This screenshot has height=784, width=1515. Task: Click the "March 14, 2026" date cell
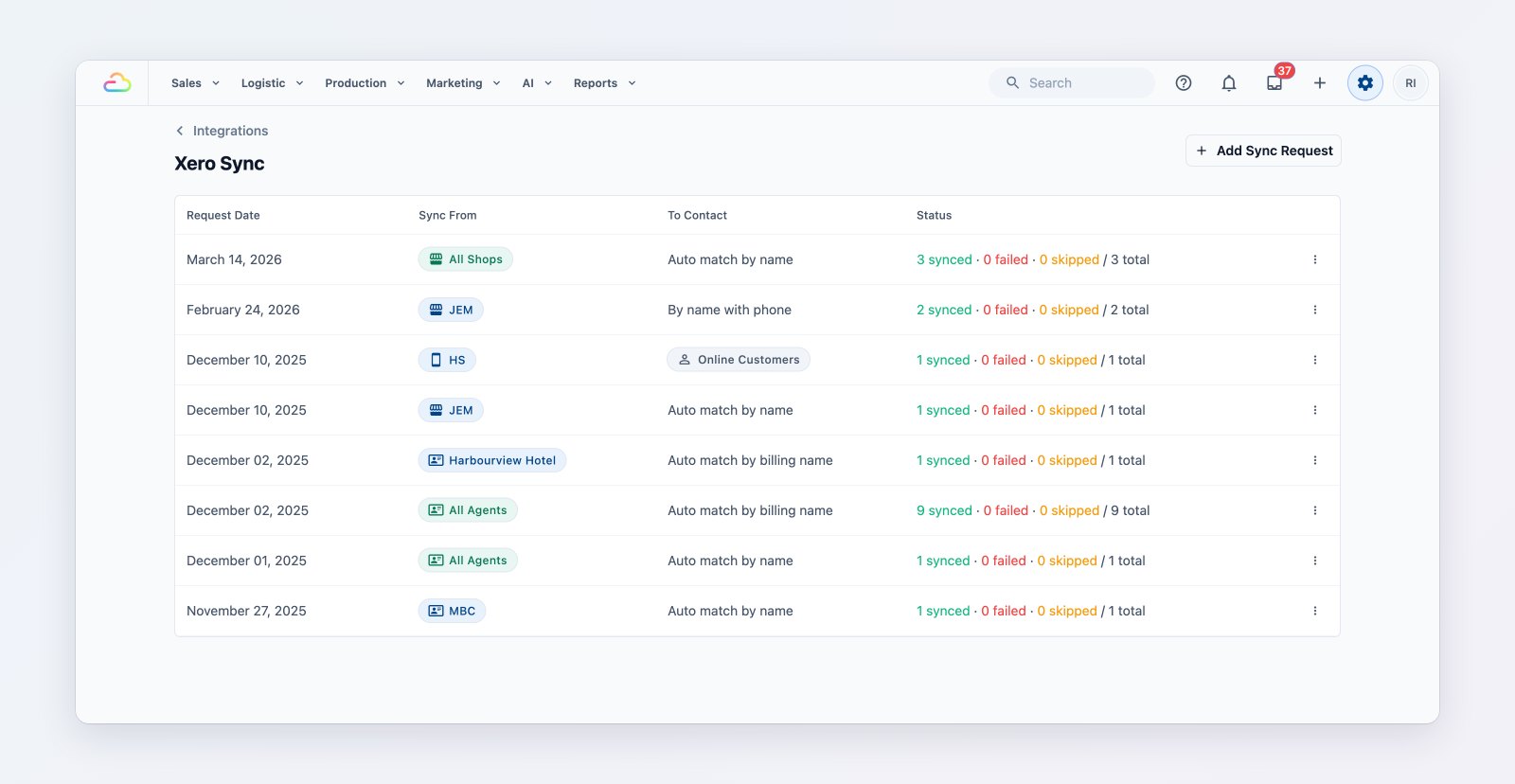[x=234, y=259]
